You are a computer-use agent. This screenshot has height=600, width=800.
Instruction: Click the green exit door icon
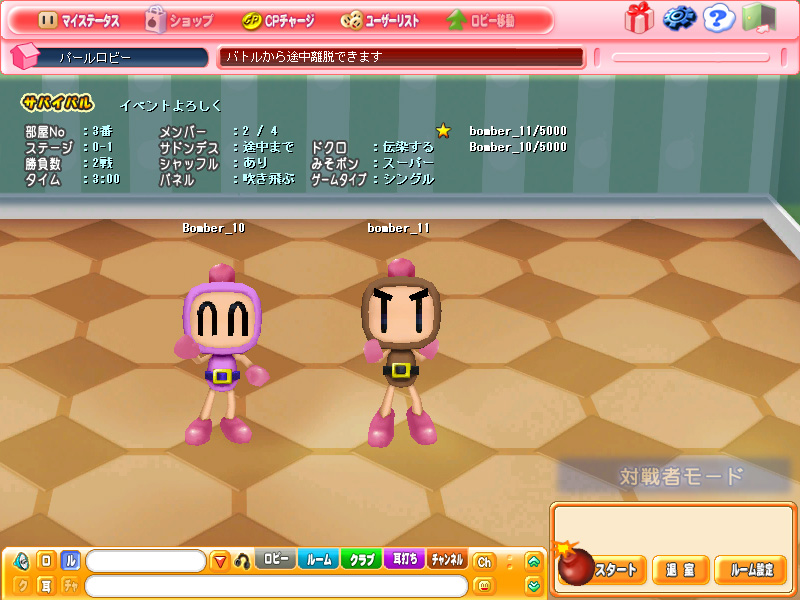[759, 18]
